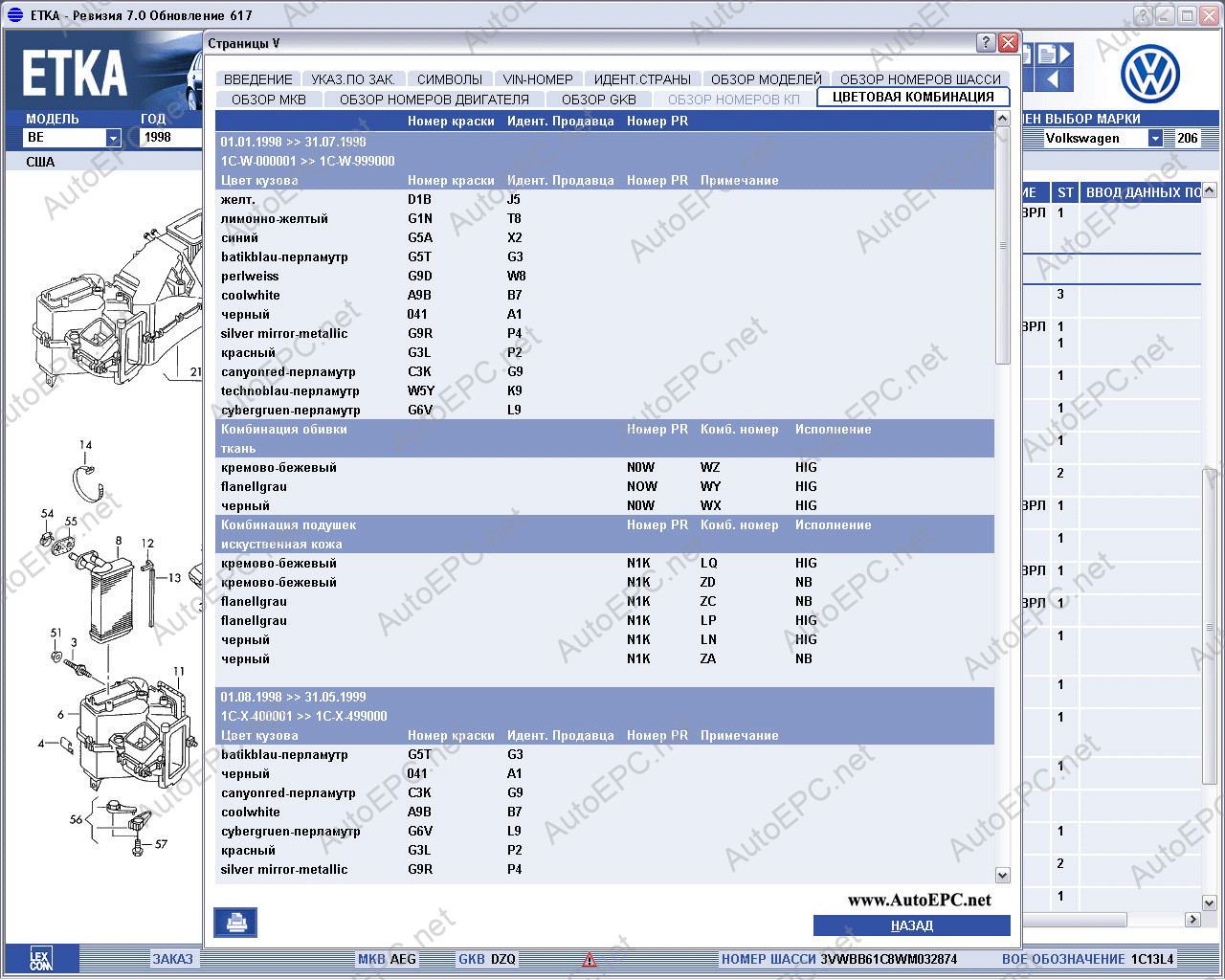
Task: Click the red warning triangle in status bar
Action: (x=590, y=959)
